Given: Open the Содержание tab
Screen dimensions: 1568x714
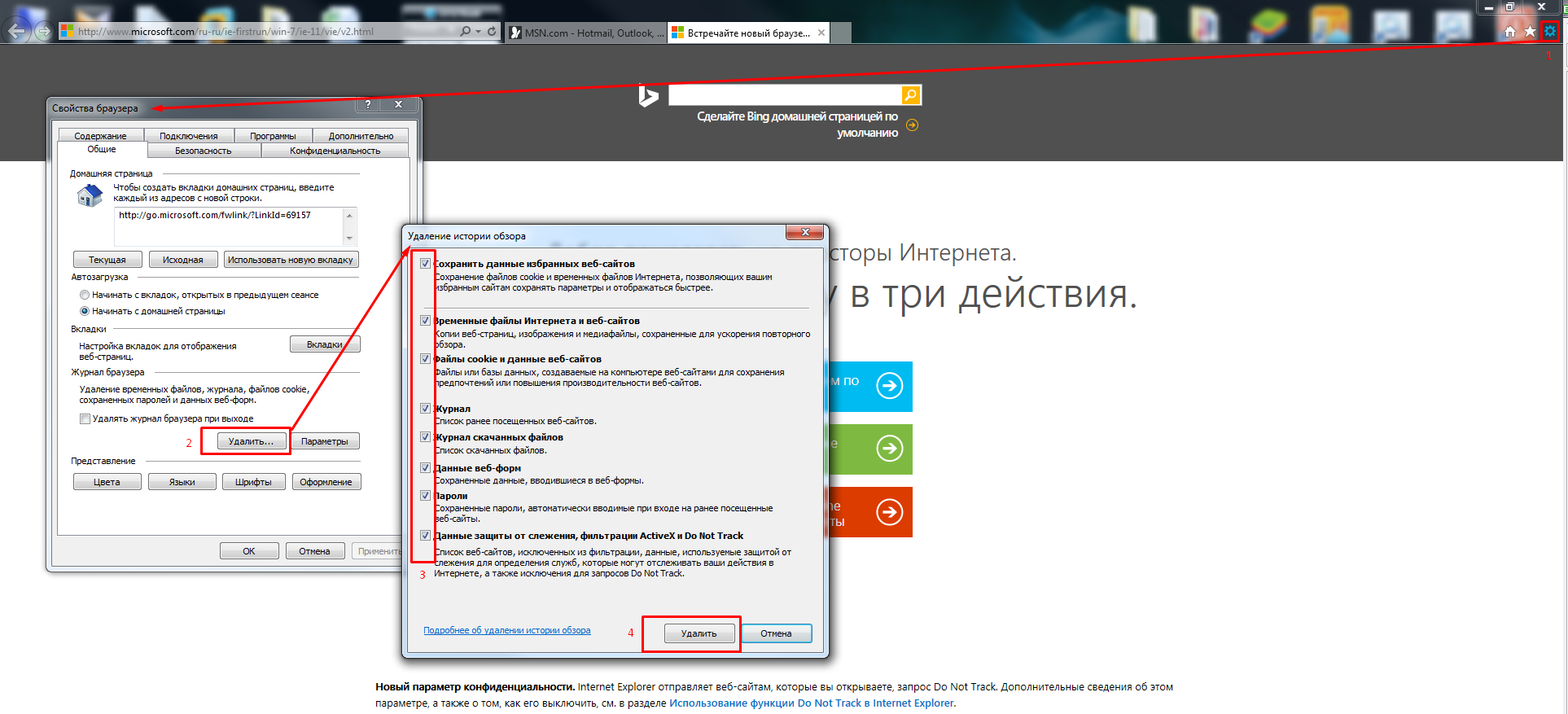Looking at the screenshot, I should 100,136.
